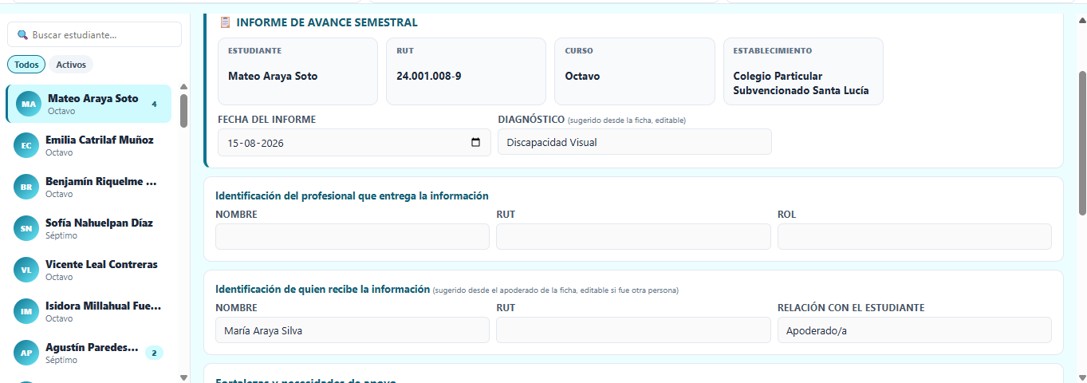Image resolution: width=1087 pixels, height=383 pixels.
Task: Click Colegio Particular Subvencionado Santa Lucía text
Action: 801,83
